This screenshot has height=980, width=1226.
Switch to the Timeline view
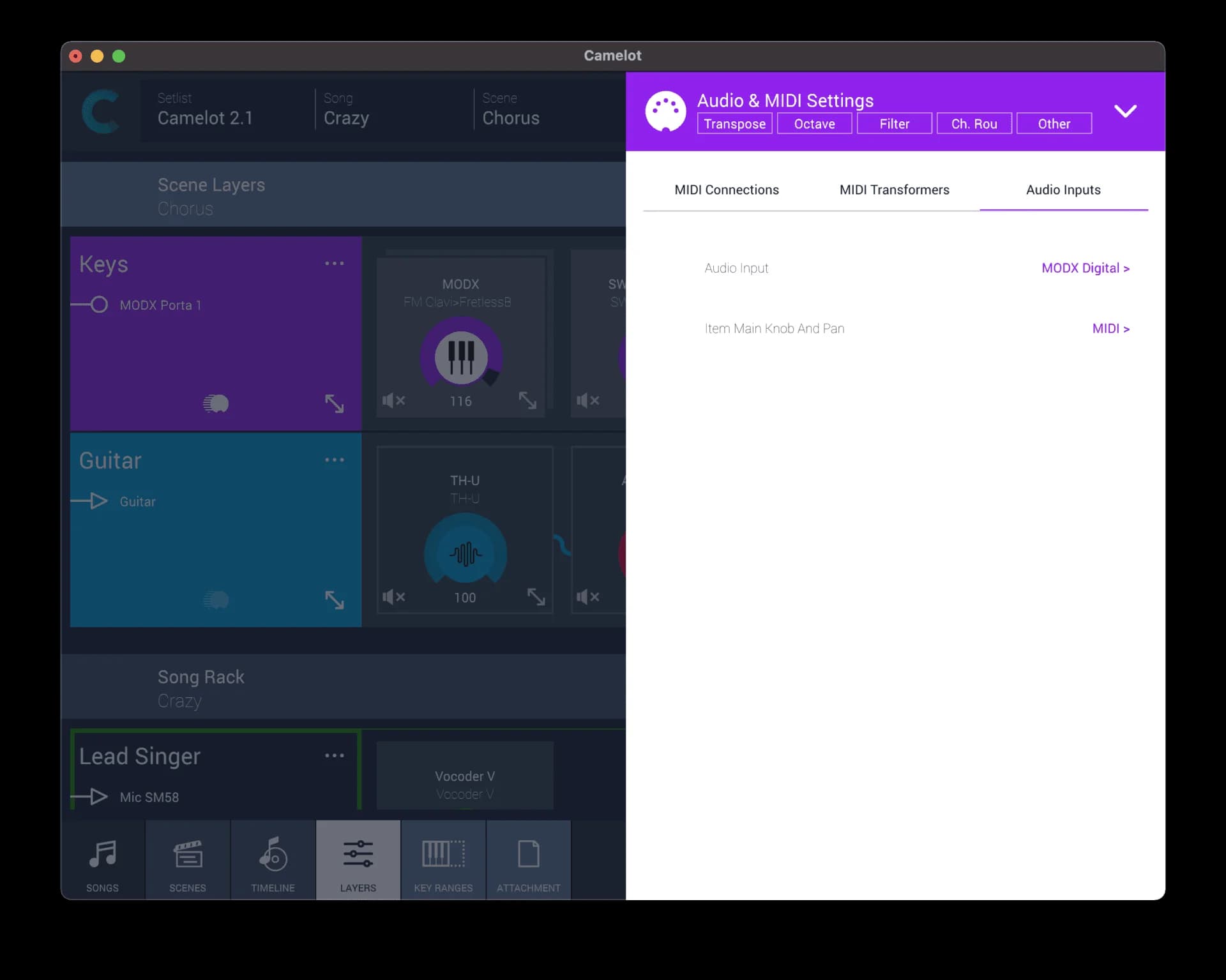tap(272, 860)
